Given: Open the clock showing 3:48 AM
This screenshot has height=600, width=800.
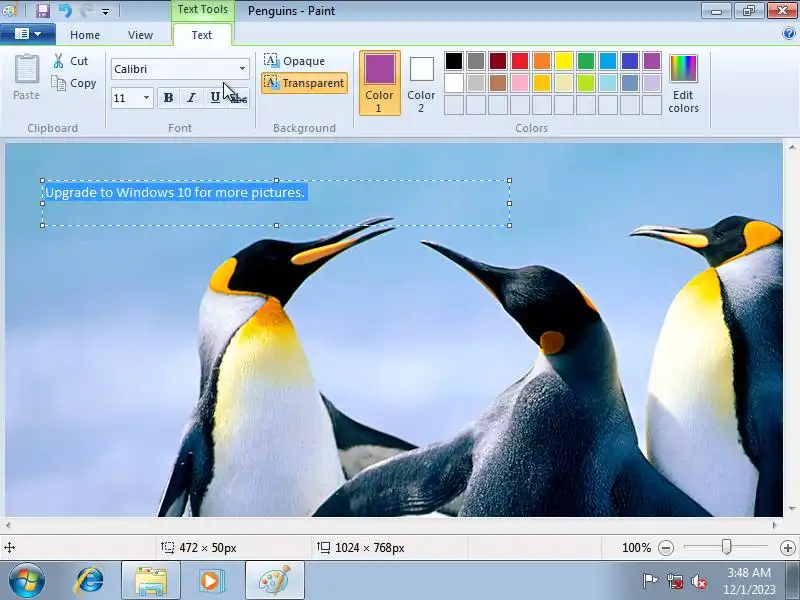Looking at the screenshot, I should tap(749, 581).
